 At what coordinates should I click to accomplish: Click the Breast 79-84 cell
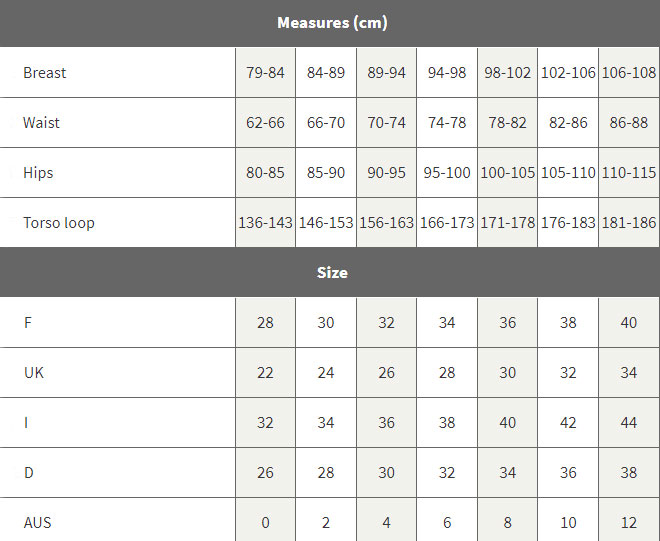click(x=265, y=73)
